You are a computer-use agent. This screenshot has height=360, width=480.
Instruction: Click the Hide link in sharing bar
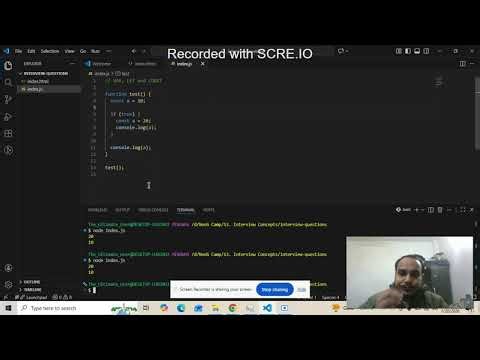[x=302, y=290]
